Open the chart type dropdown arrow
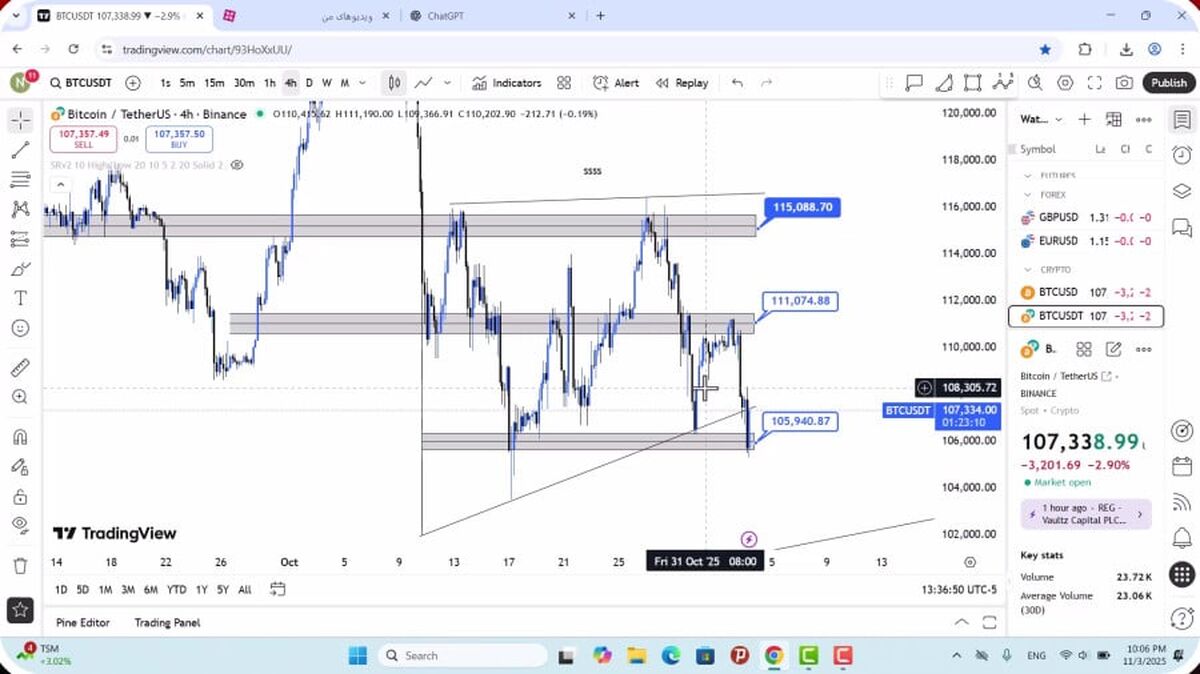Screen dimensions: 1200x674 447,83
